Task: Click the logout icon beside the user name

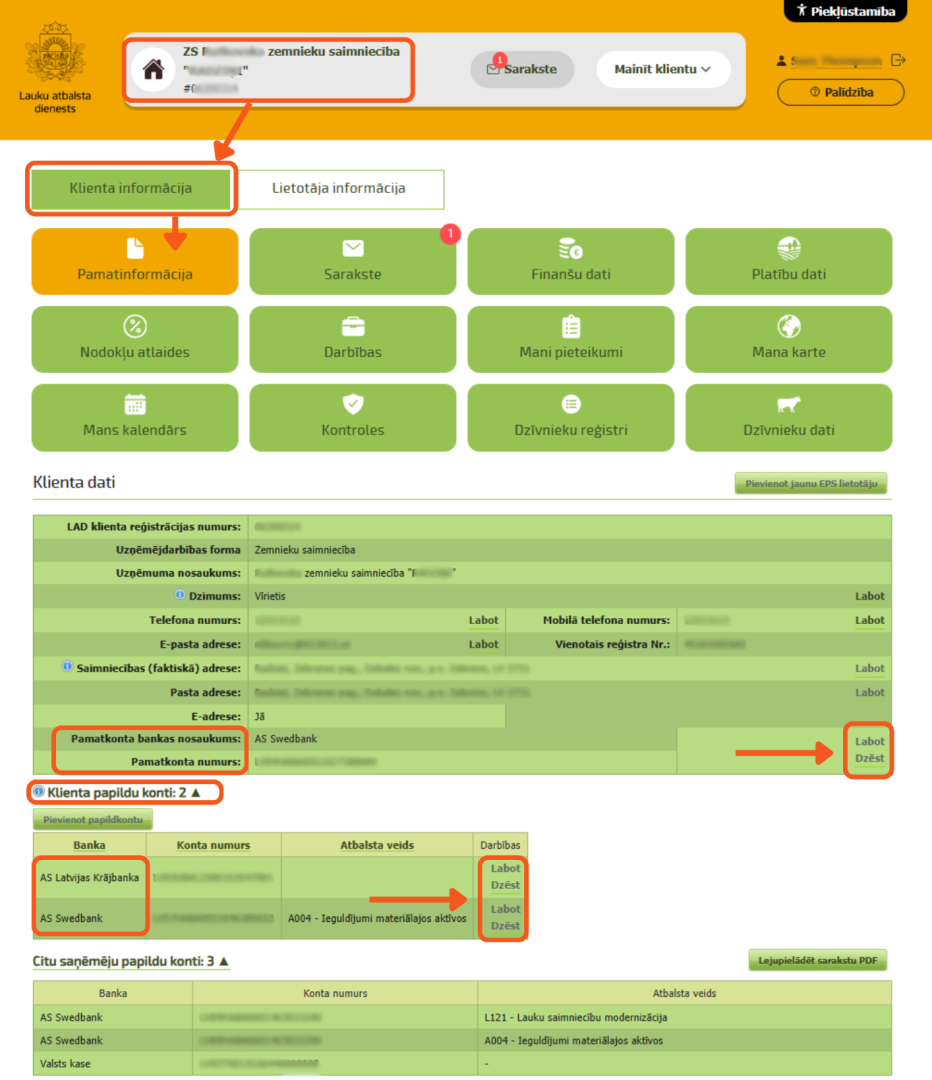Action: 898,60
